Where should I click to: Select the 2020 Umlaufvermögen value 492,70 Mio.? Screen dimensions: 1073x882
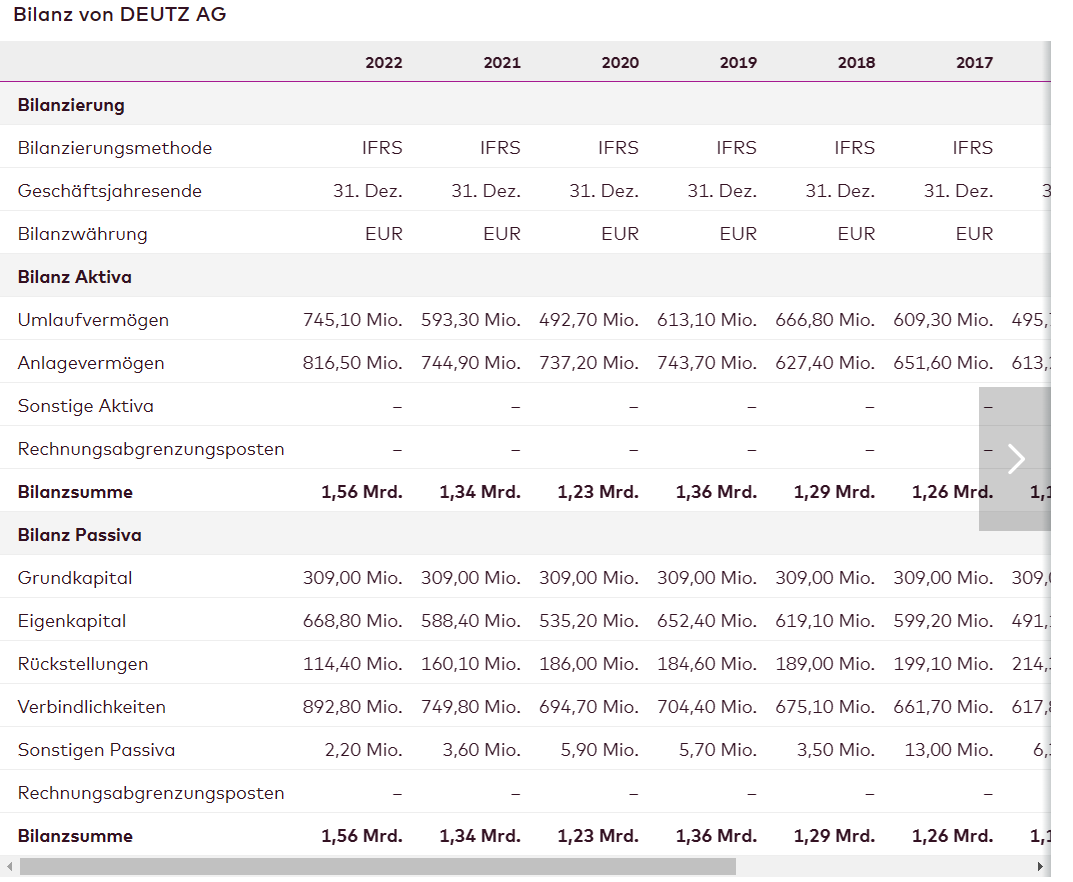(x=588, y=320)
